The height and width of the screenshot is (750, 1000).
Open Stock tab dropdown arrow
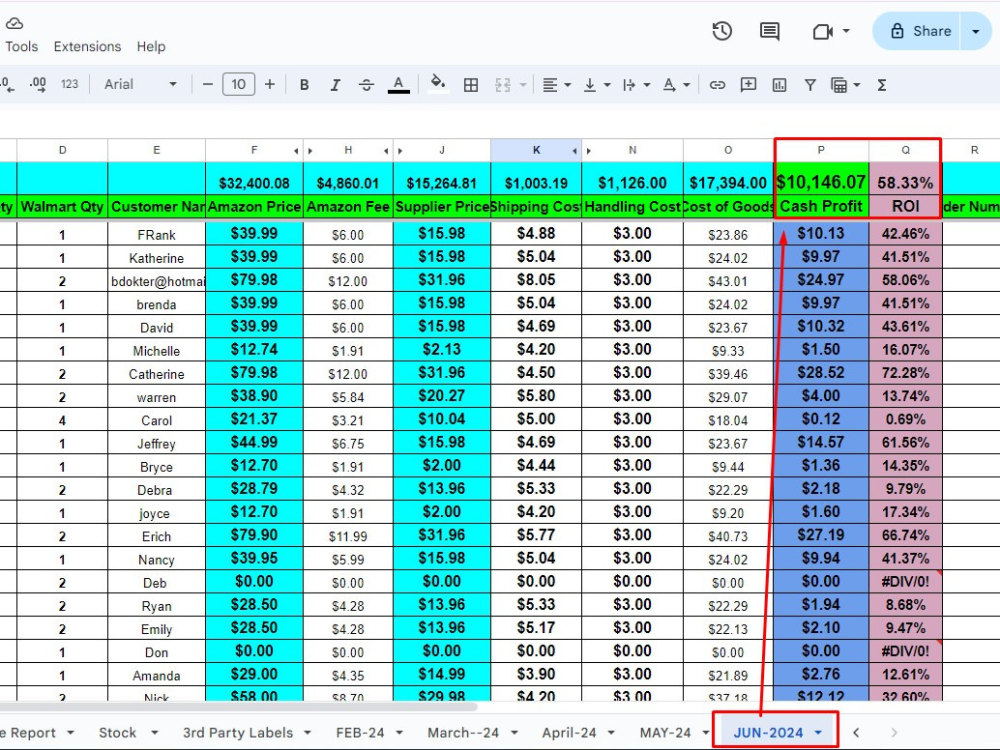coord(154,733)
